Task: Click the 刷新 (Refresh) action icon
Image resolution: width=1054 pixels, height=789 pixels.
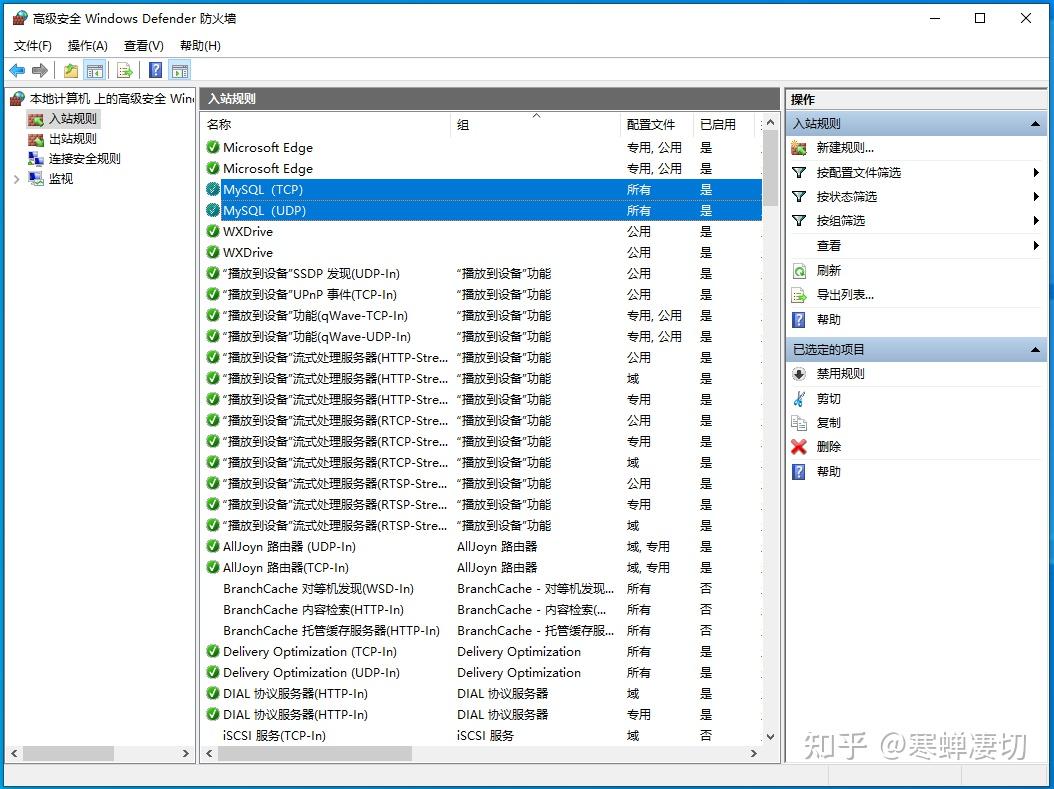Action: [800, 270]
